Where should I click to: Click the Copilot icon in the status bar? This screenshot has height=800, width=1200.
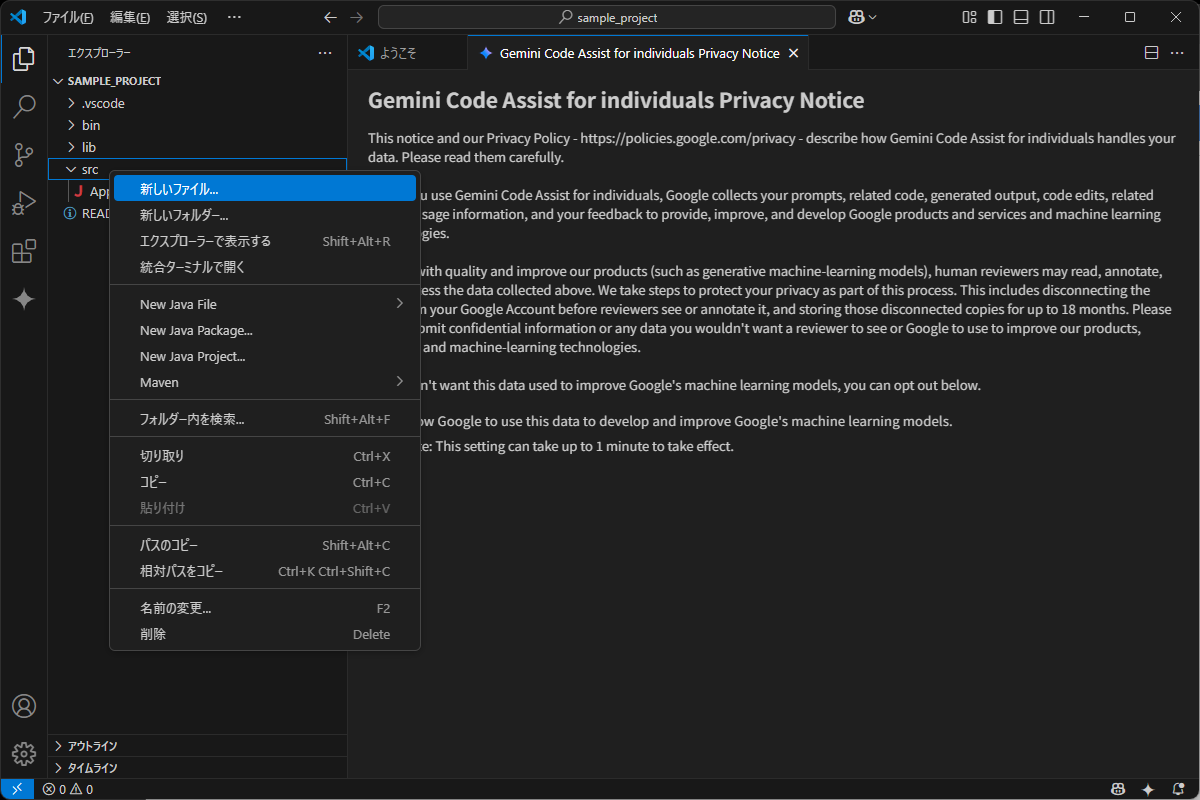1117,789
